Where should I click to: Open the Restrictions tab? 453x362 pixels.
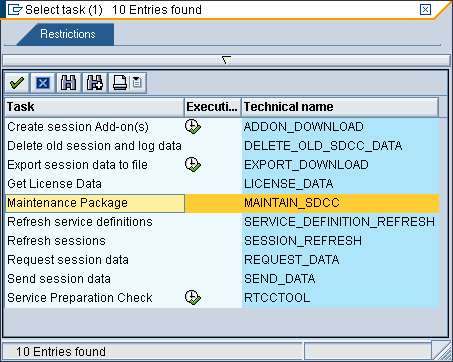coord(68,34)
